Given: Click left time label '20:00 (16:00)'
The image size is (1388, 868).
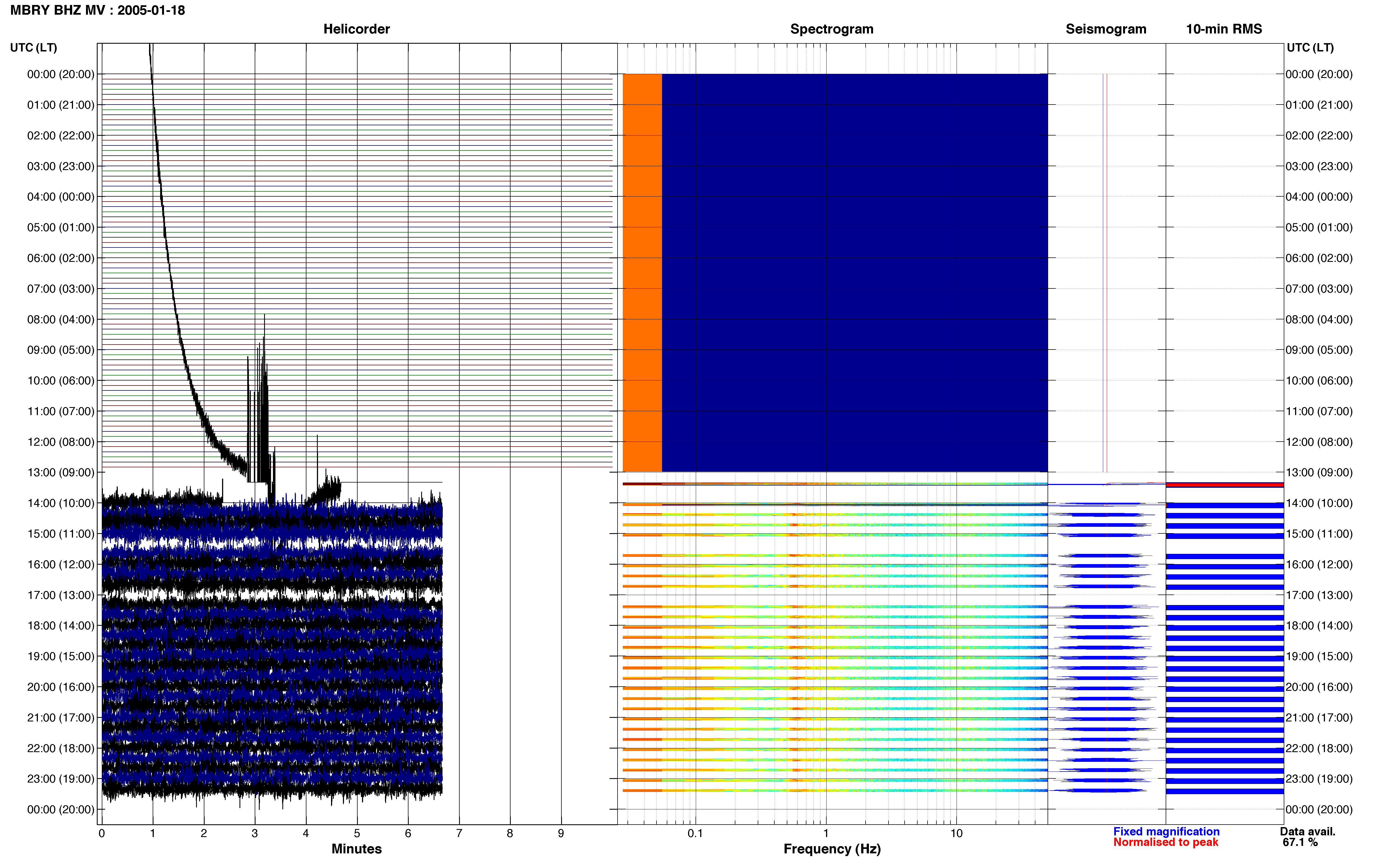Looking at the screenshot, I should 61,687.
